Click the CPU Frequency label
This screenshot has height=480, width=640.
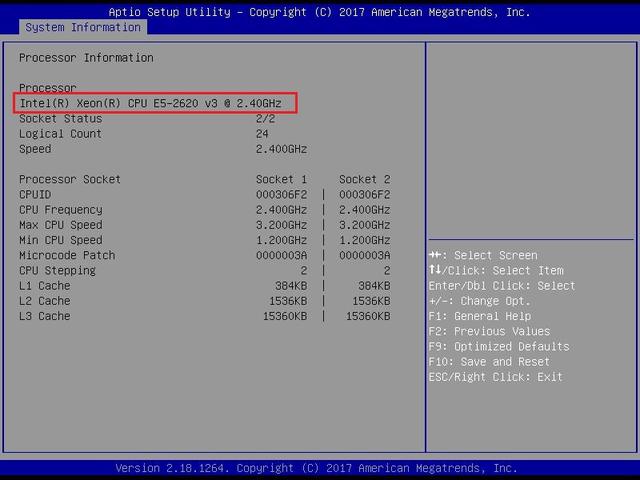(60, 210)
